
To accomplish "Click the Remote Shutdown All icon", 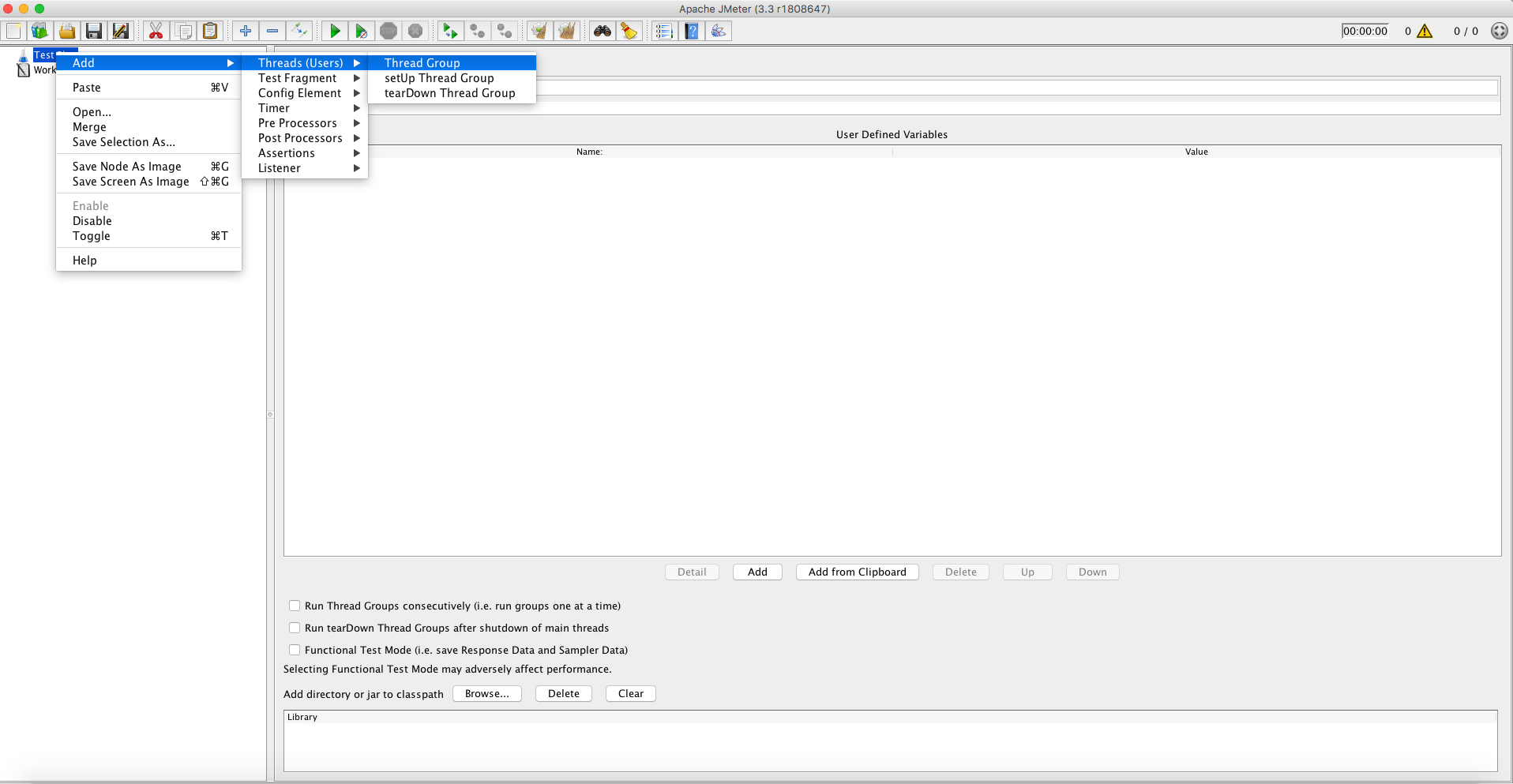I will click(x=505, y=31).
